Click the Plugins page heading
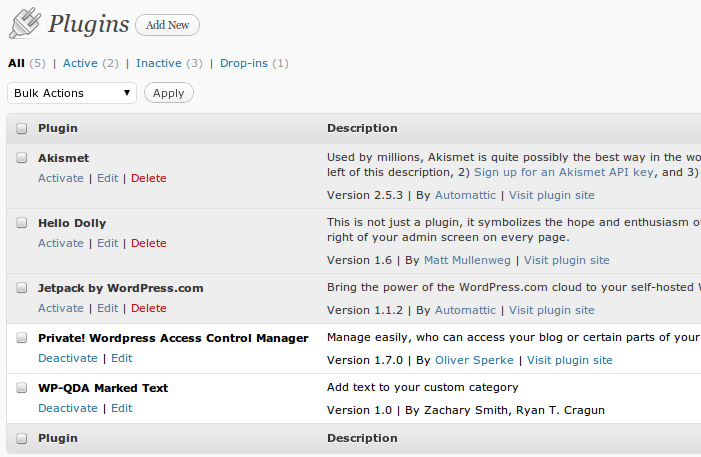 coord(89,24)
